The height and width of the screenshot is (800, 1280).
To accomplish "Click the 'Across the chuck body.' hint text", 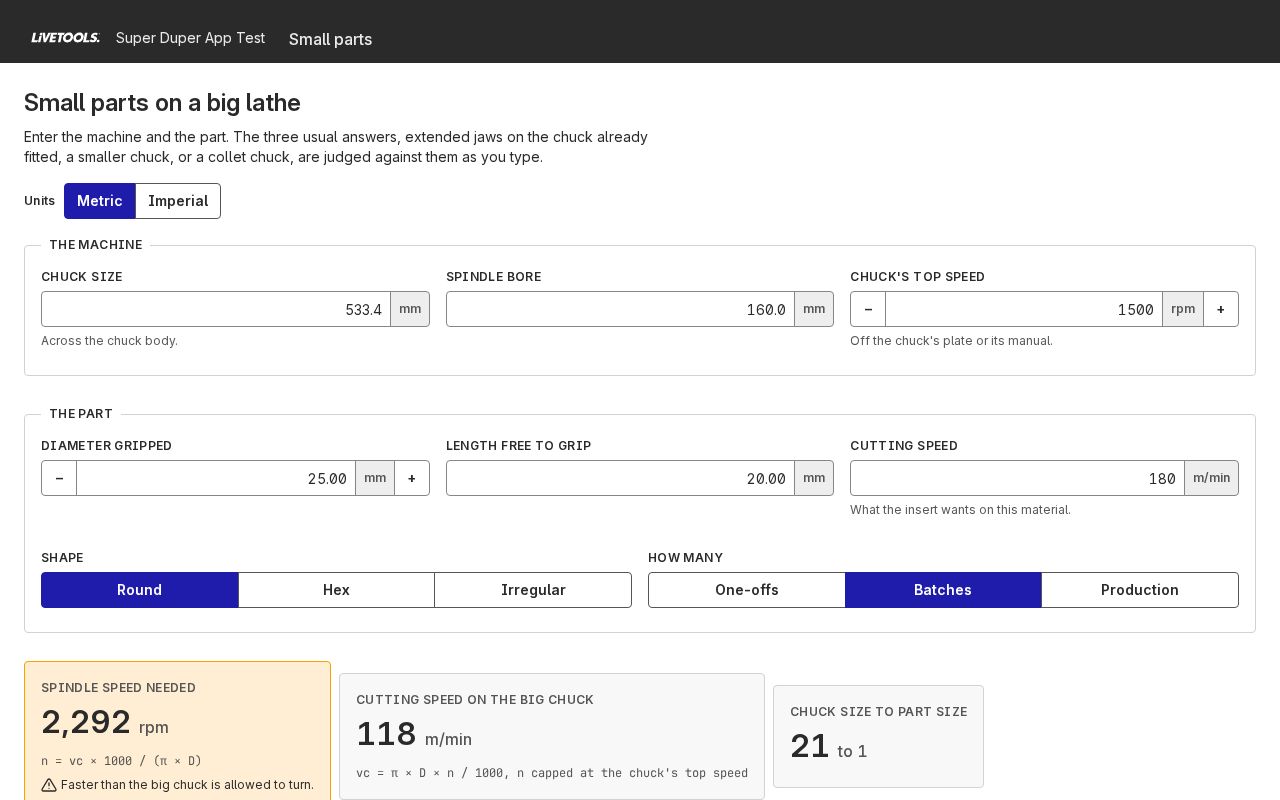I will [109, 341].
